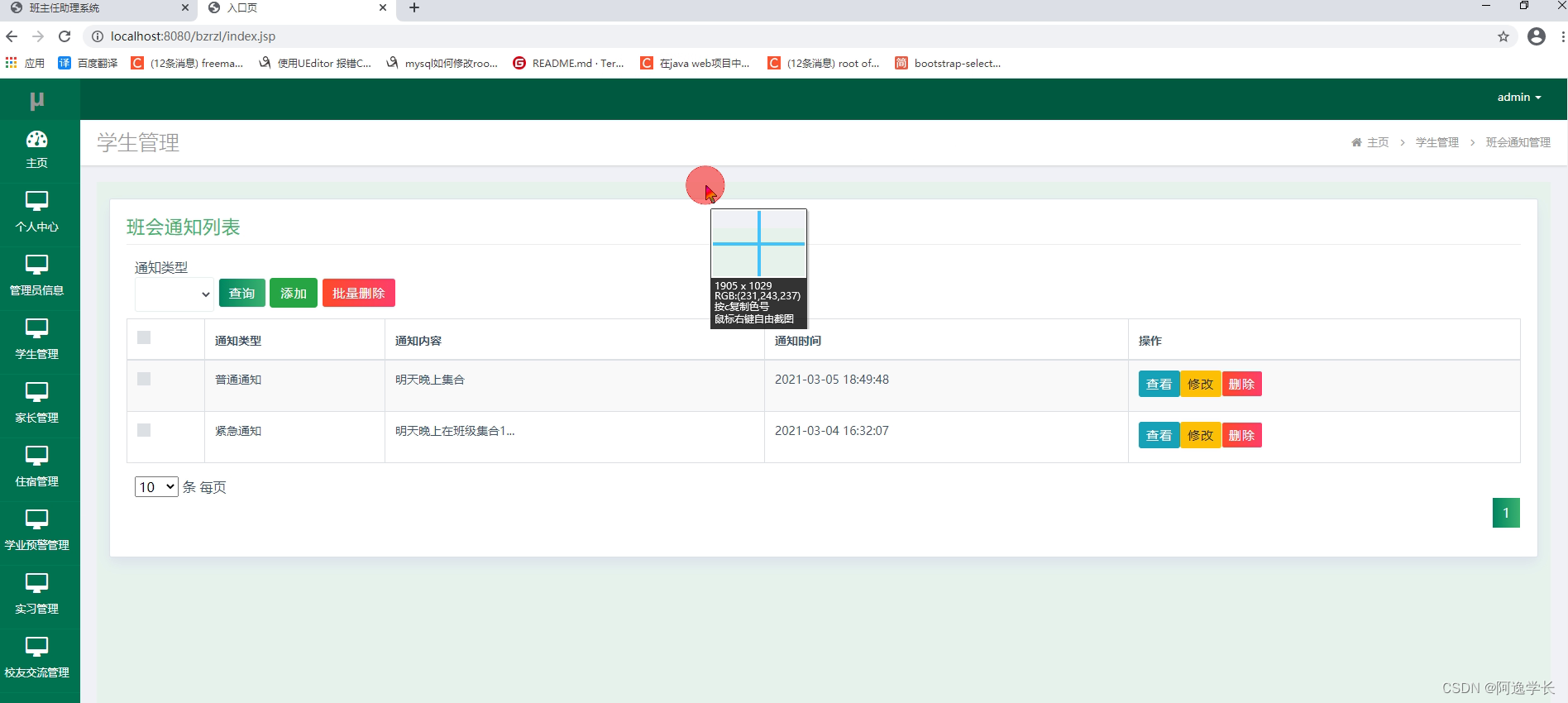Click 主页 in the breadcrumb
1568x703 pixels.
pyautogui.click(x=1378, y=142)
